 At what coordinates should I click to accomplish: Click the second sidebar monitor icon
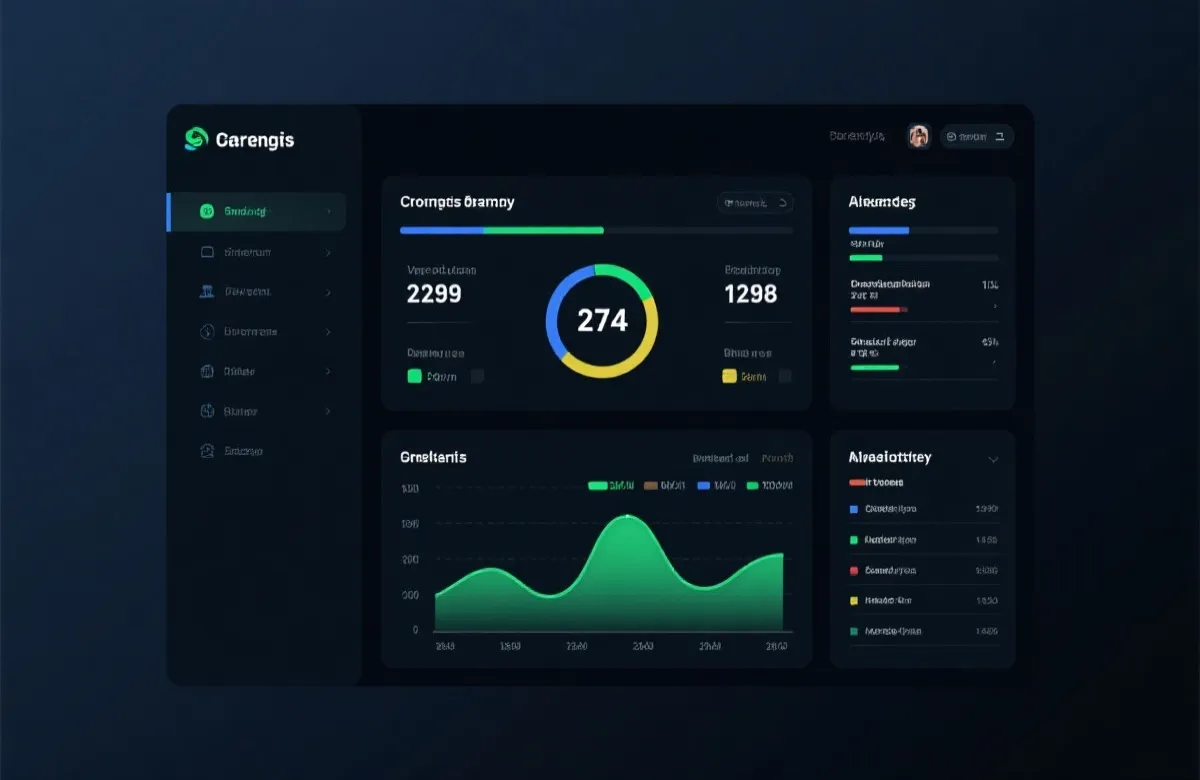(207, 252)
